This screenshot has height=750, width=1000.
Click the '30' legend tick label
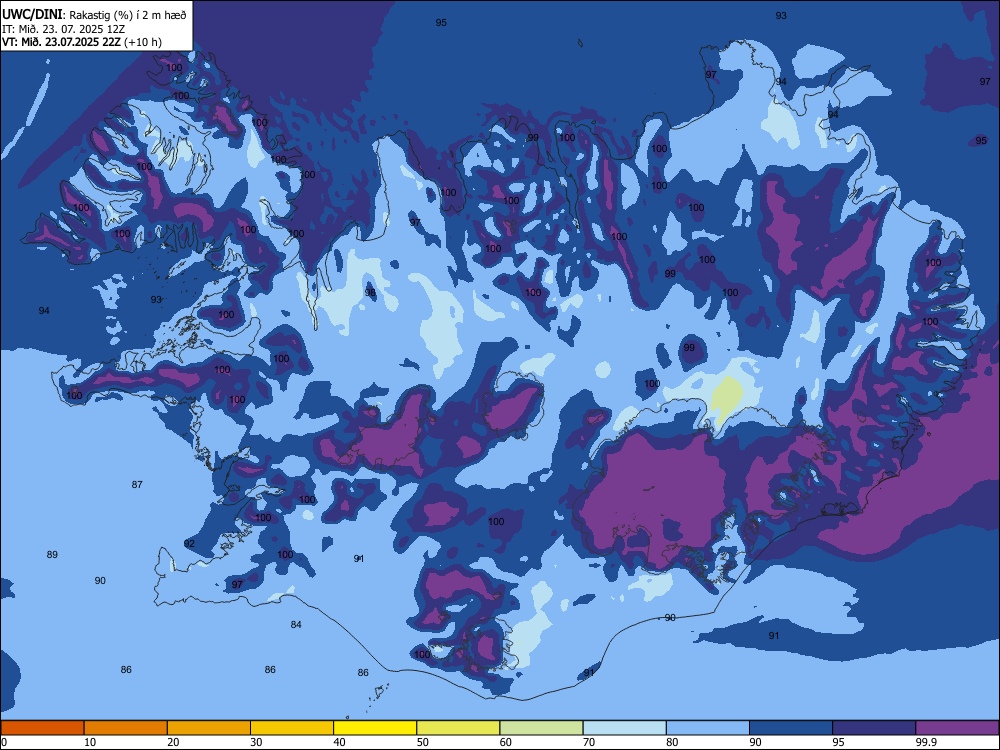coord(256,742)
